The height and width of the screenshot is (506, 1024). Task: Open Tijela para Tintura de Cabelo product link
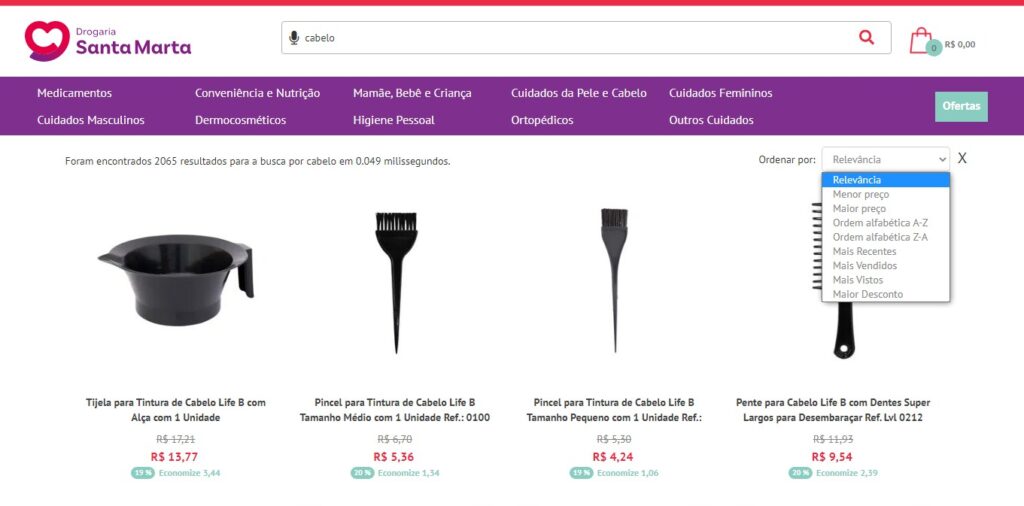pyautogui.click(x=176, y=410)
